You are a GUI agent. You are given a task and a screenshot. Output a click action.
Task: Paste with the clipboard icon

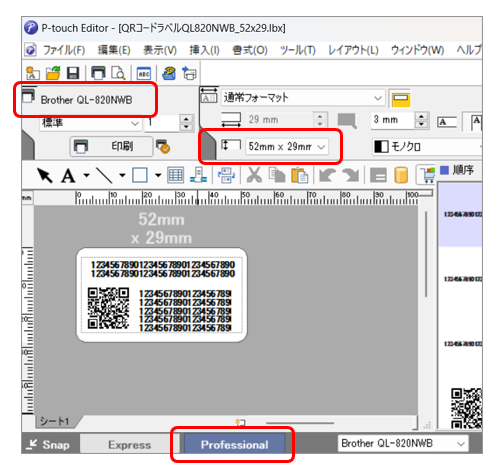click(300, 175)
